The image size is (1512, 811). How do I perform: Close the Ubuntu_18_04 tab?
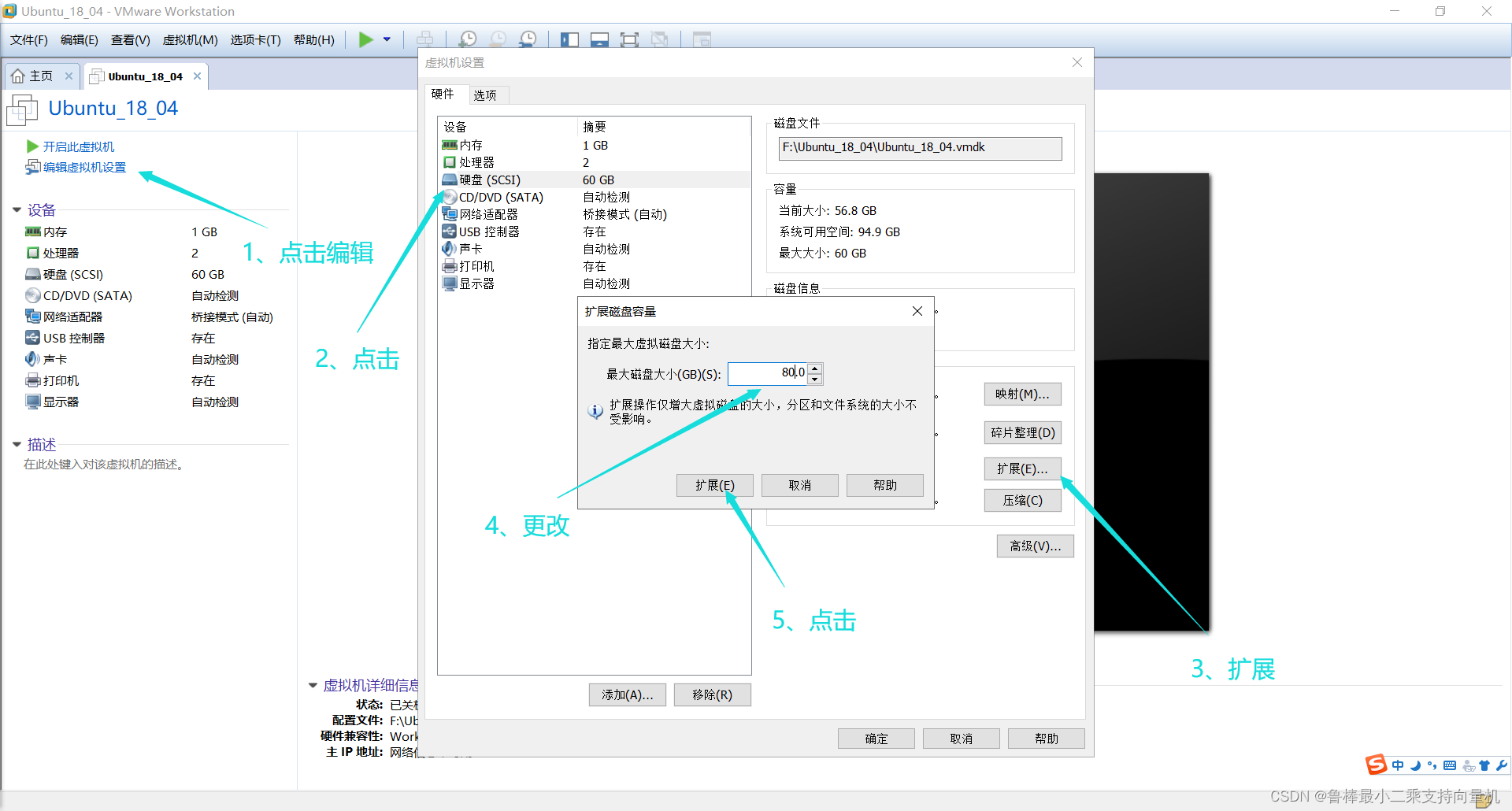point(197,76)
